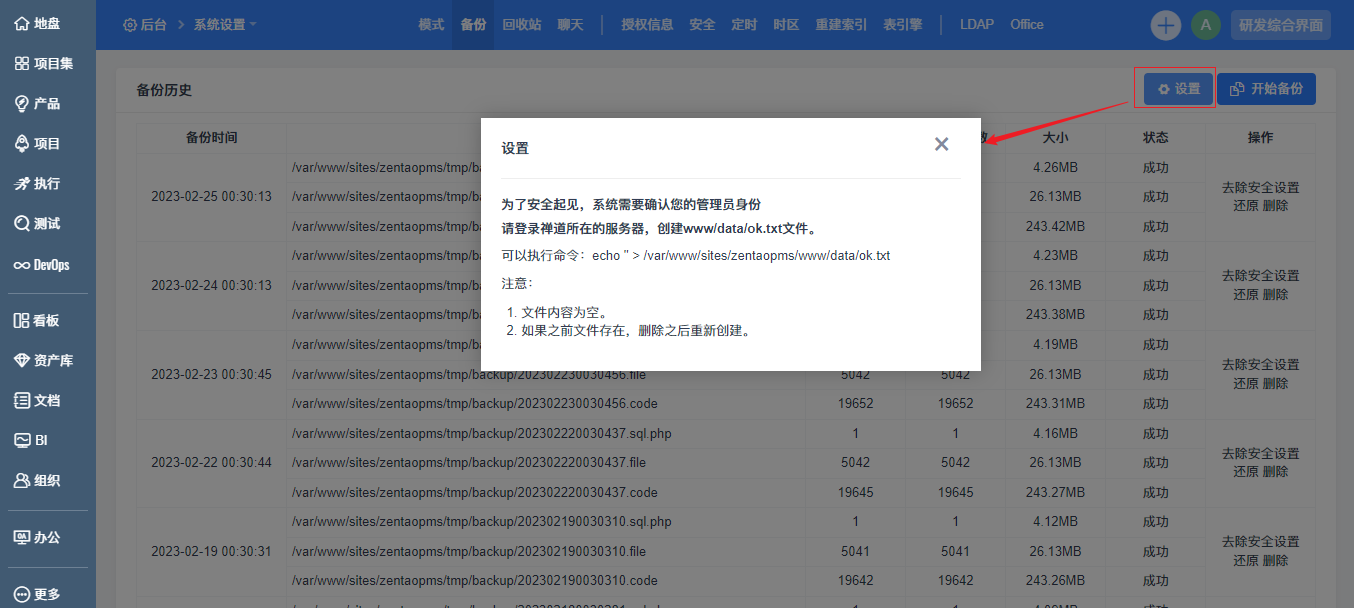
Task: Open 执行 execution icon in sidebar
Action: click(x=22, y=184)
